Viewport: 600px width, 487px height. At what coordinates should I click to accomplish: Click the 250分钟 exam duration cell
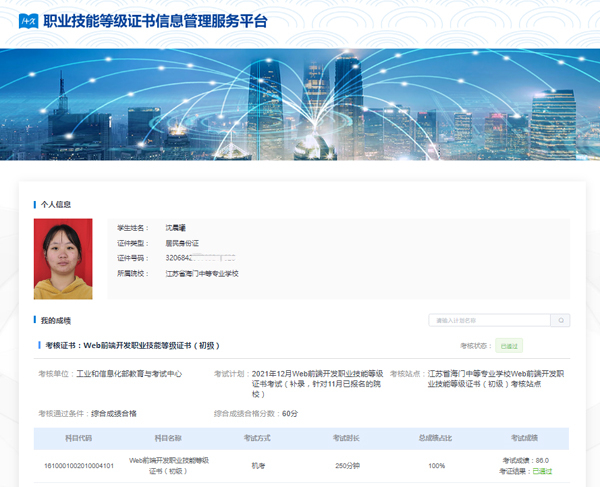point(347,465)
